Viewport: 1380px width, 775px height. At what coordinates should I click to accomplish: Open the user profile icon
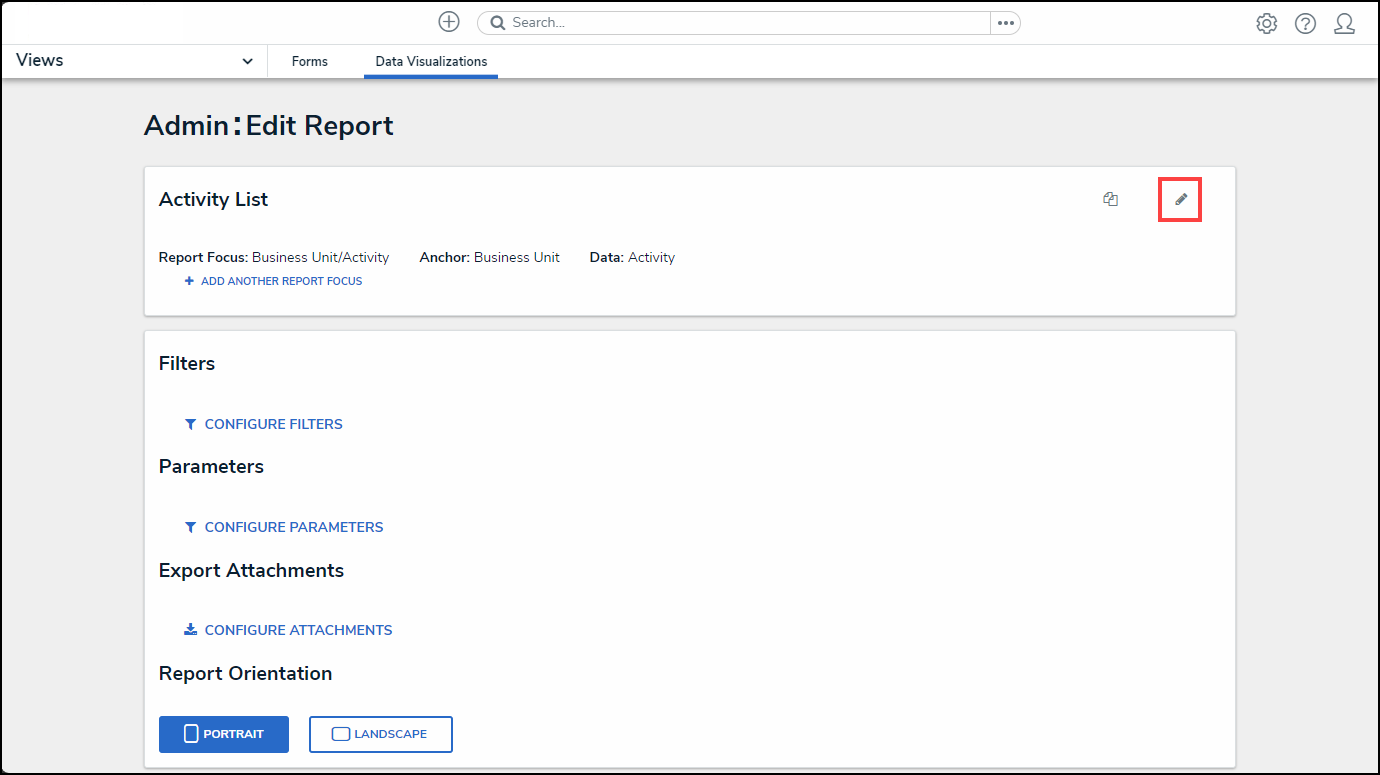point(1344,24)
